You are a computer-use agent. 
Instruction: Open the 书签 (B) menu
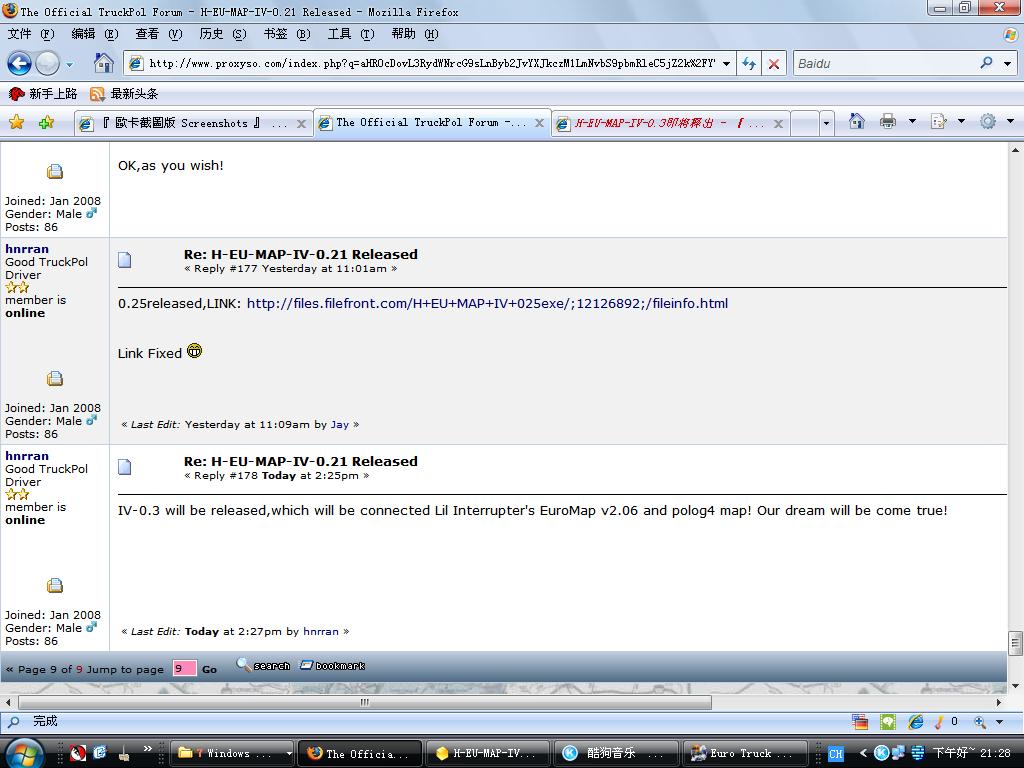click(287, 34)
